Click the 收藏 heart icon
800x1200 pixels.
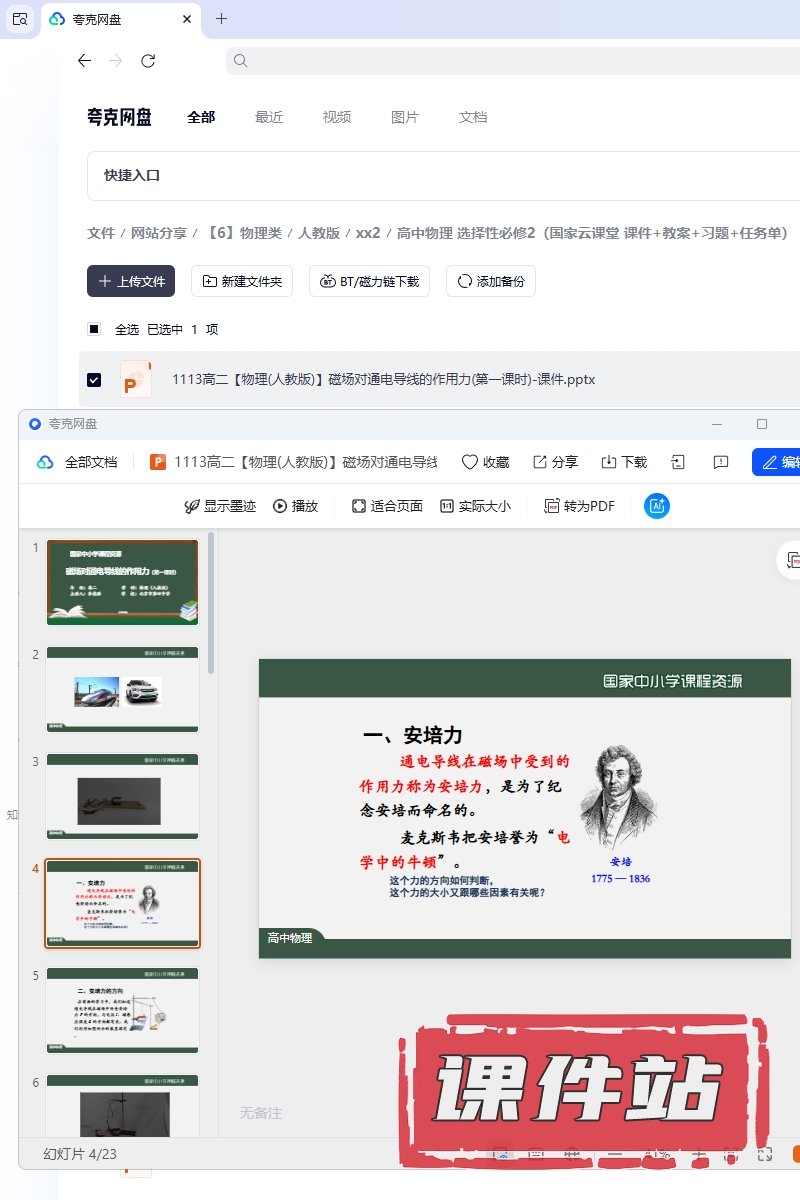(x=470, y=462)
